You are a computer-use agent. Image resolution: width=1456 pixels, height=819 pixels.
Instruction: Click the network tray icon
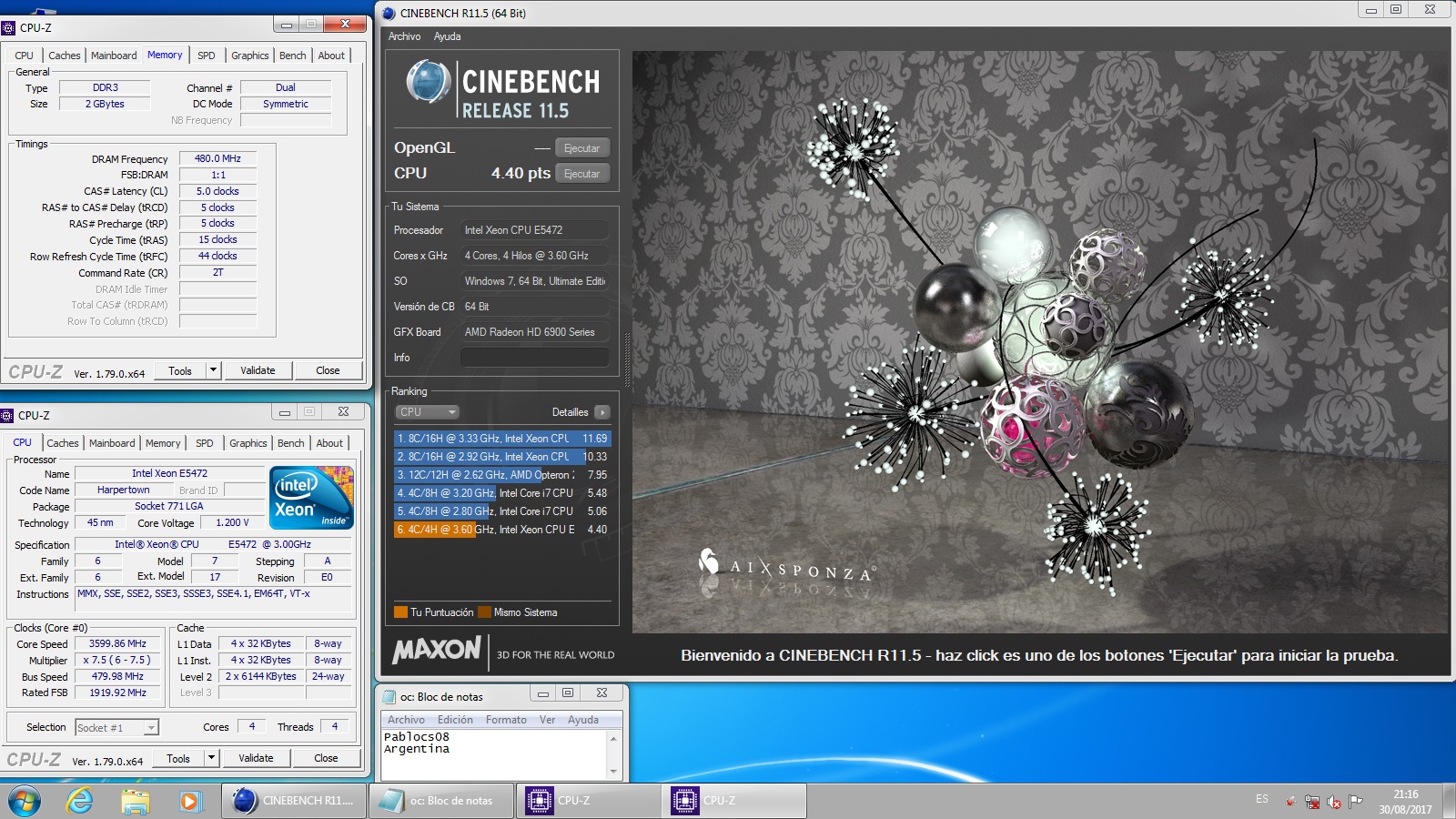pos(1312,802)
